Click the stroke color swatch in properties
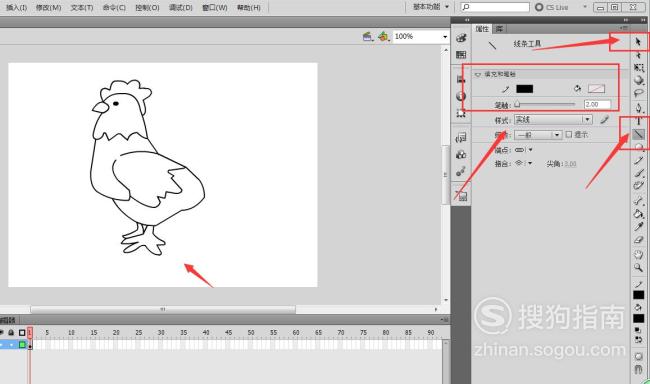 [x=524, y=89]
